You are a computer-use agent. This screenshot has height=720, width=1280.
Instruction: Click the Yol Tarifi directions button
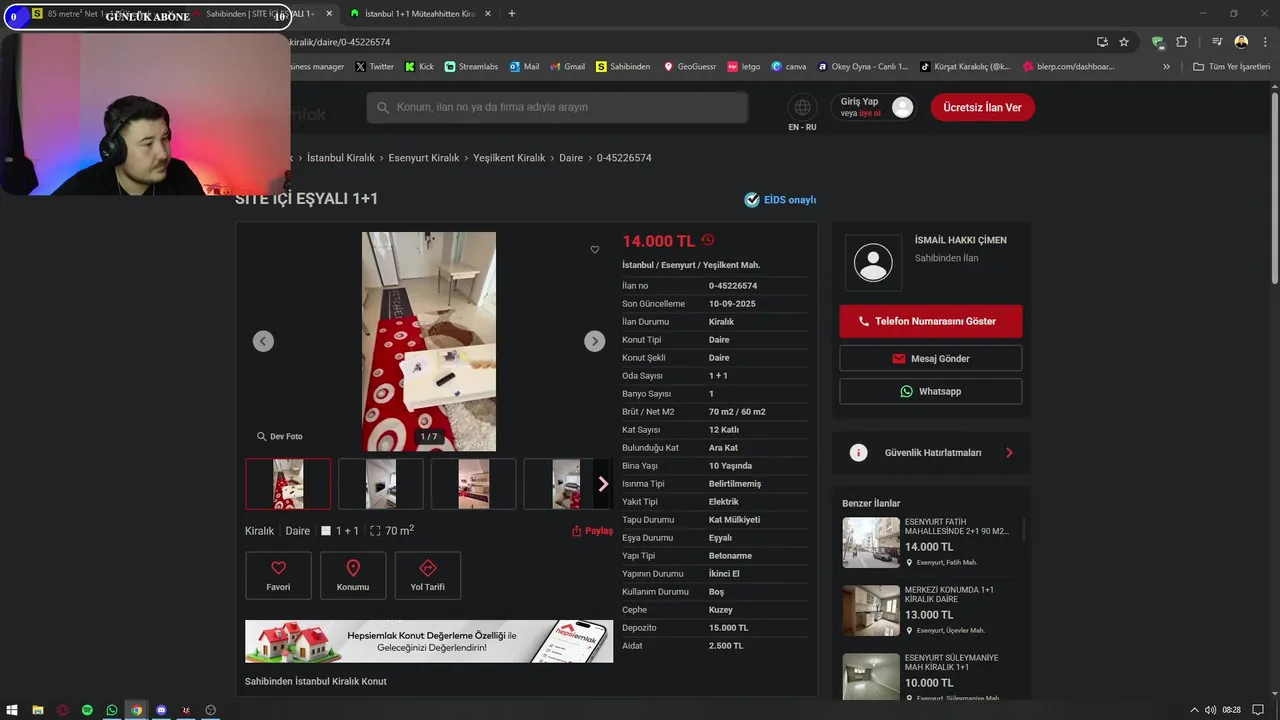(x=428, y=575)
